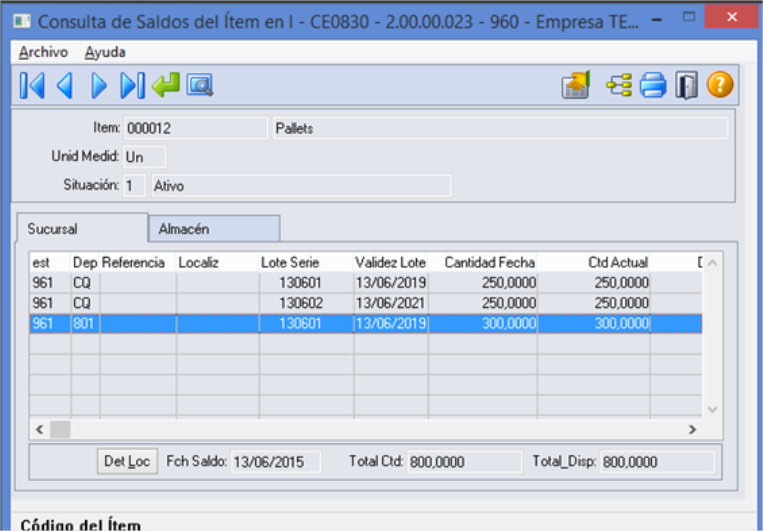
Task: Click the calendar with hand icon
Action: tap(576, 85)
